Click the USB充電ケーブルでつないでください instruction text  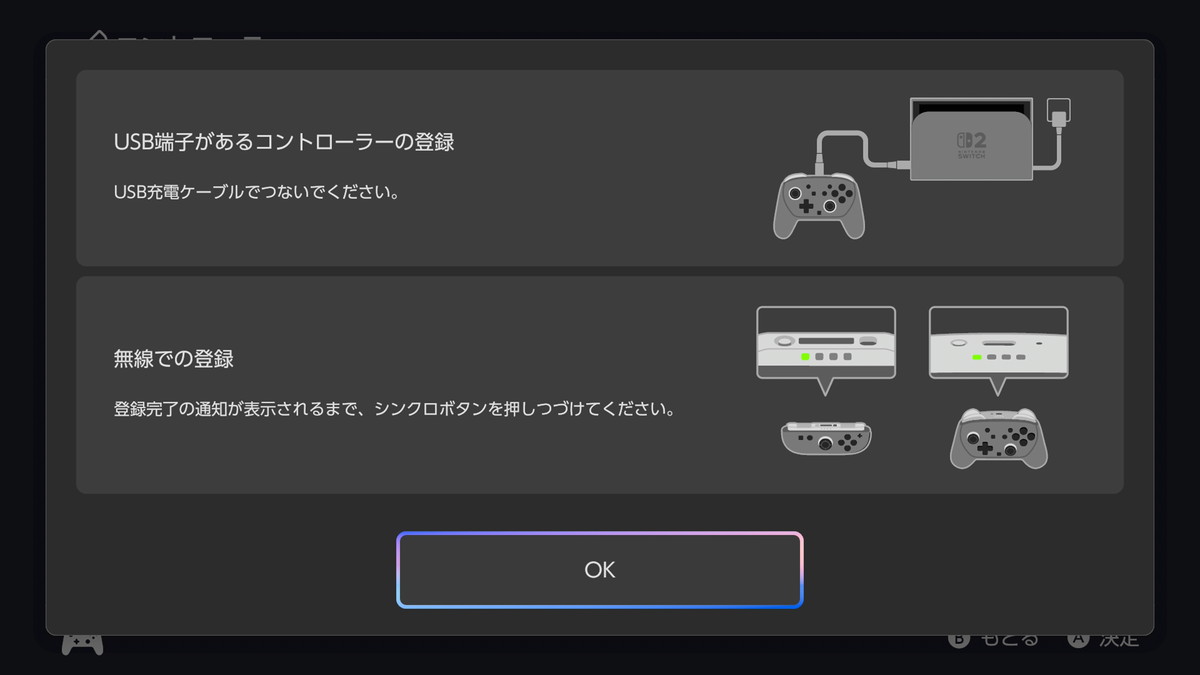click(x=257, y=192)
